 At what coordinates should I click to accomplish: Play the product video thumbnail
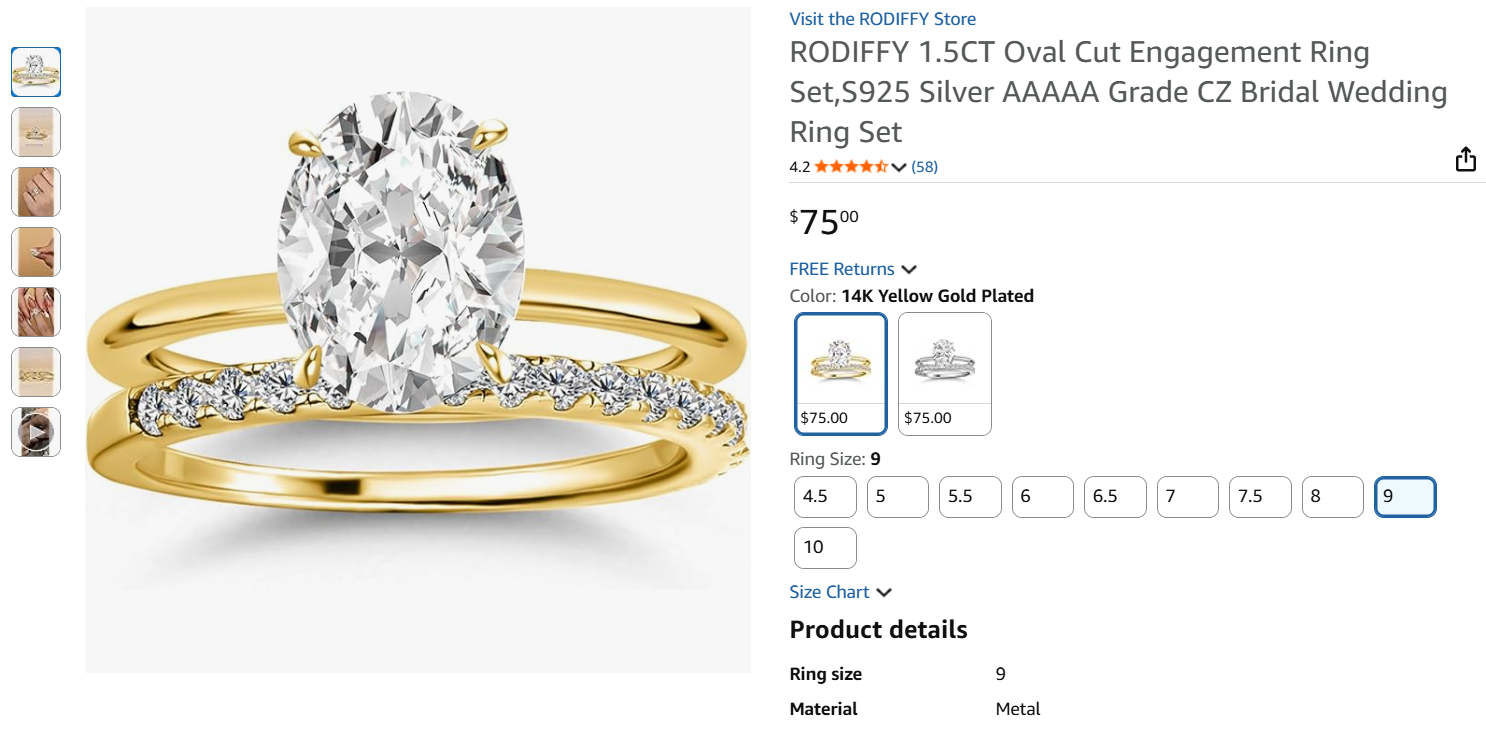(36, 432)
